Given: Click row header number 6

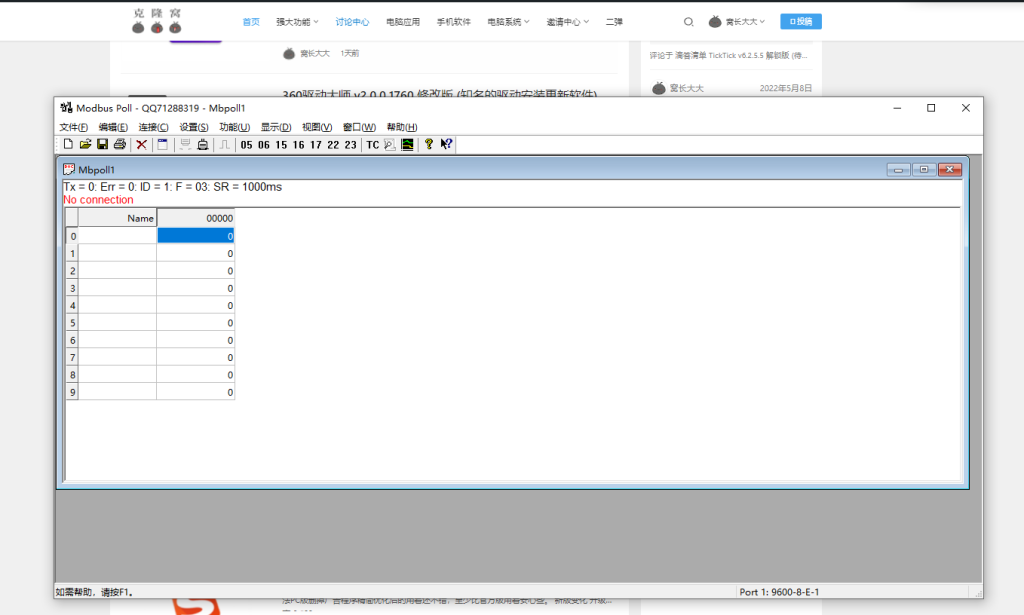Looking at the screenshot, I should point(72,339).
